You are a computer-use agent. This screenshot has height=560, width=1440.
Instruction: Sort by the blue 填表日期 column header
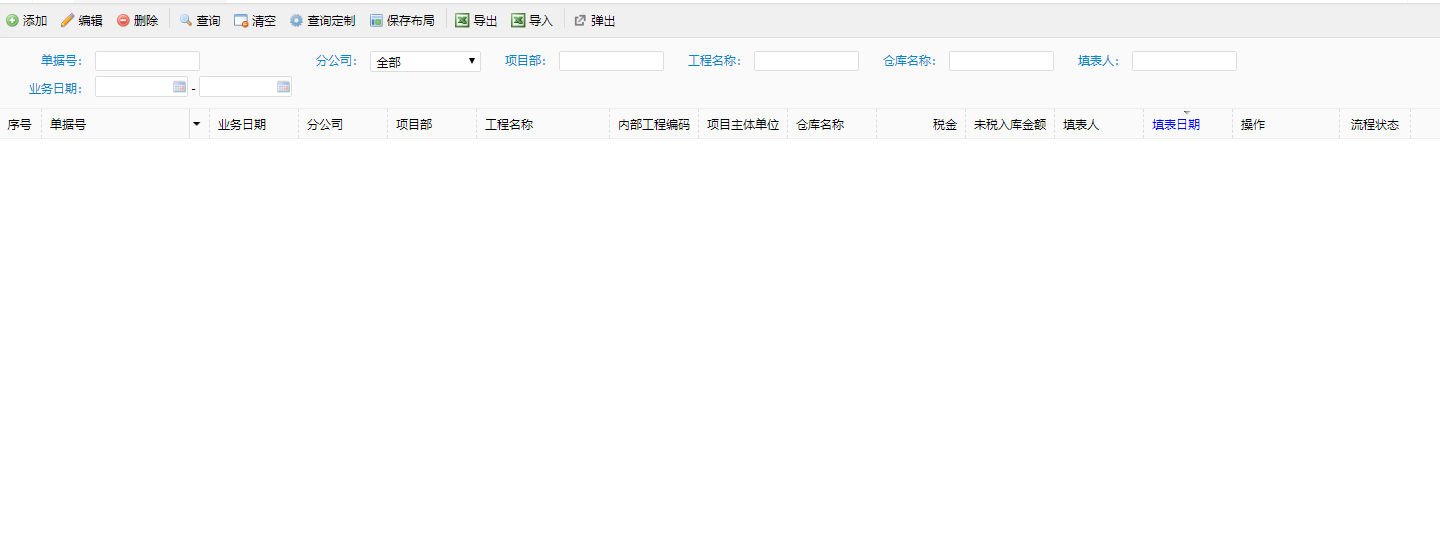1188,125
